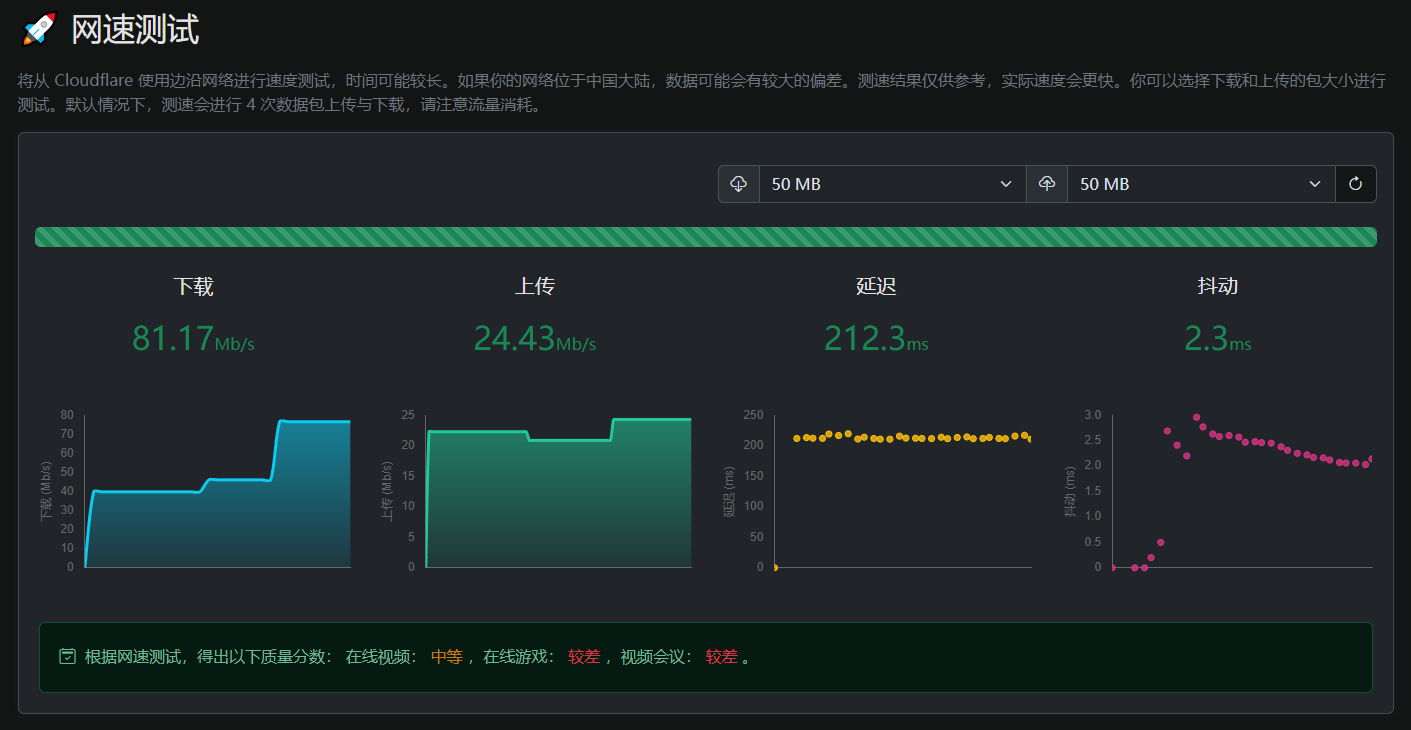Restart the speed test with refresh icon

click(1356, 184)
